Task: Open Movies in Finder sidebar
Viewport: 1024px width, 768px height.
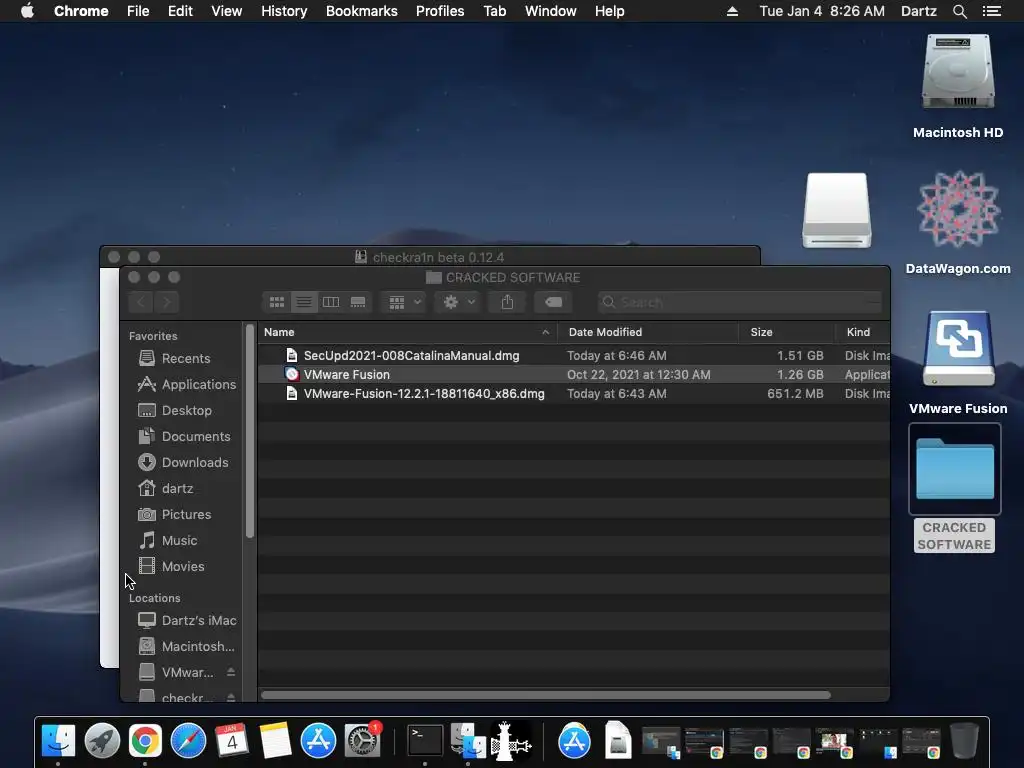Action: (171, 567)
